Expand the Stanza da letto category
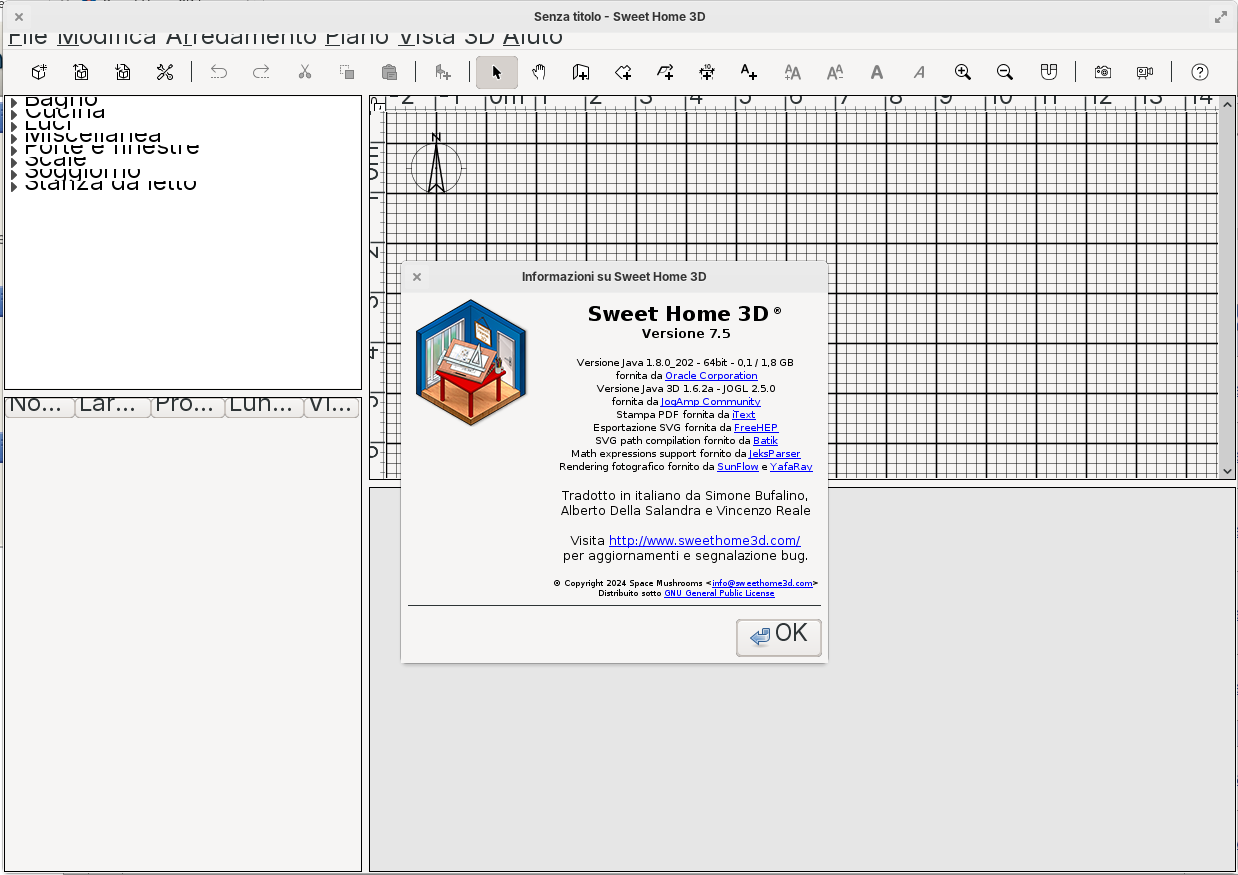Screen dimensions: 1238x875 [x=15, y=186]
